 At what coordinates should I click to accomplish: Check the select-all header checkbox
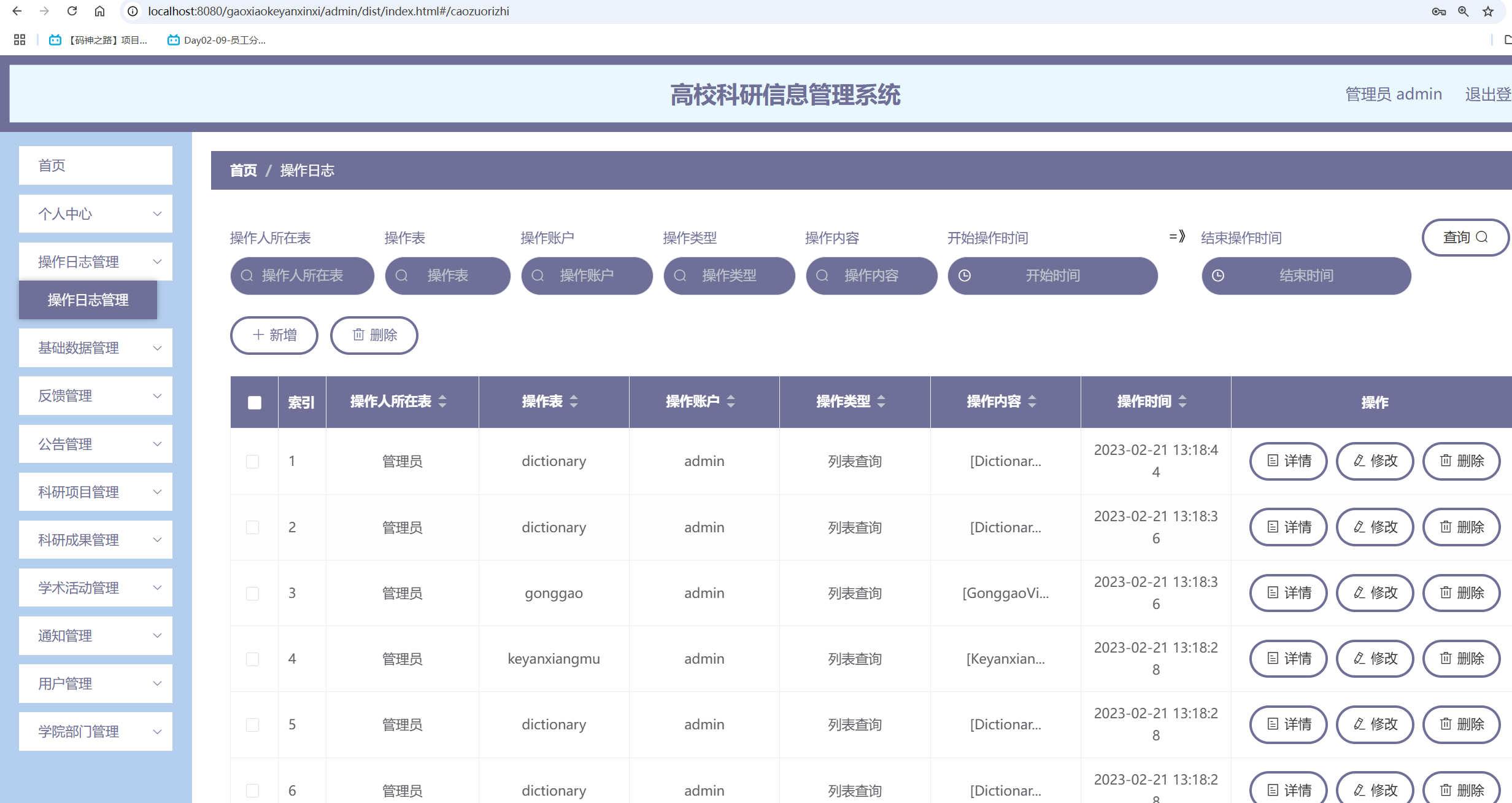[x=255, y=402]
